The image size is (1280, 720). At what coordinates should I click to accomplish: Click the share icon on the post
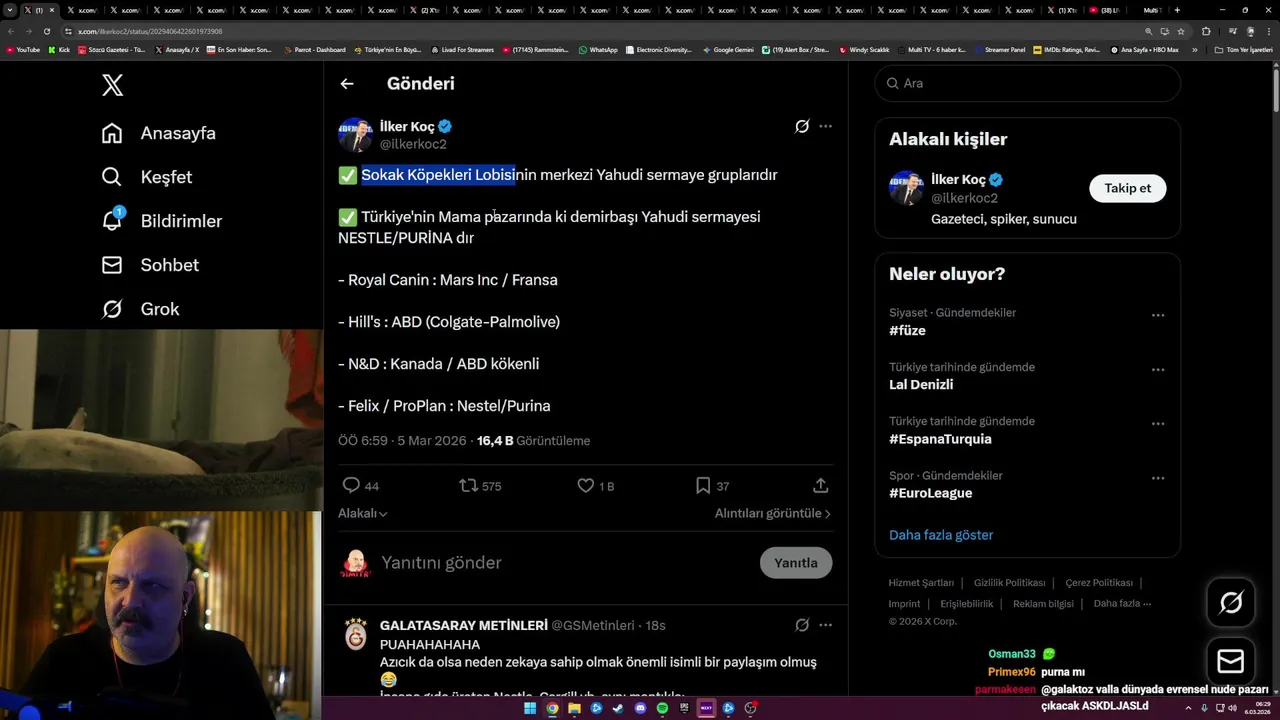[821, 486]
